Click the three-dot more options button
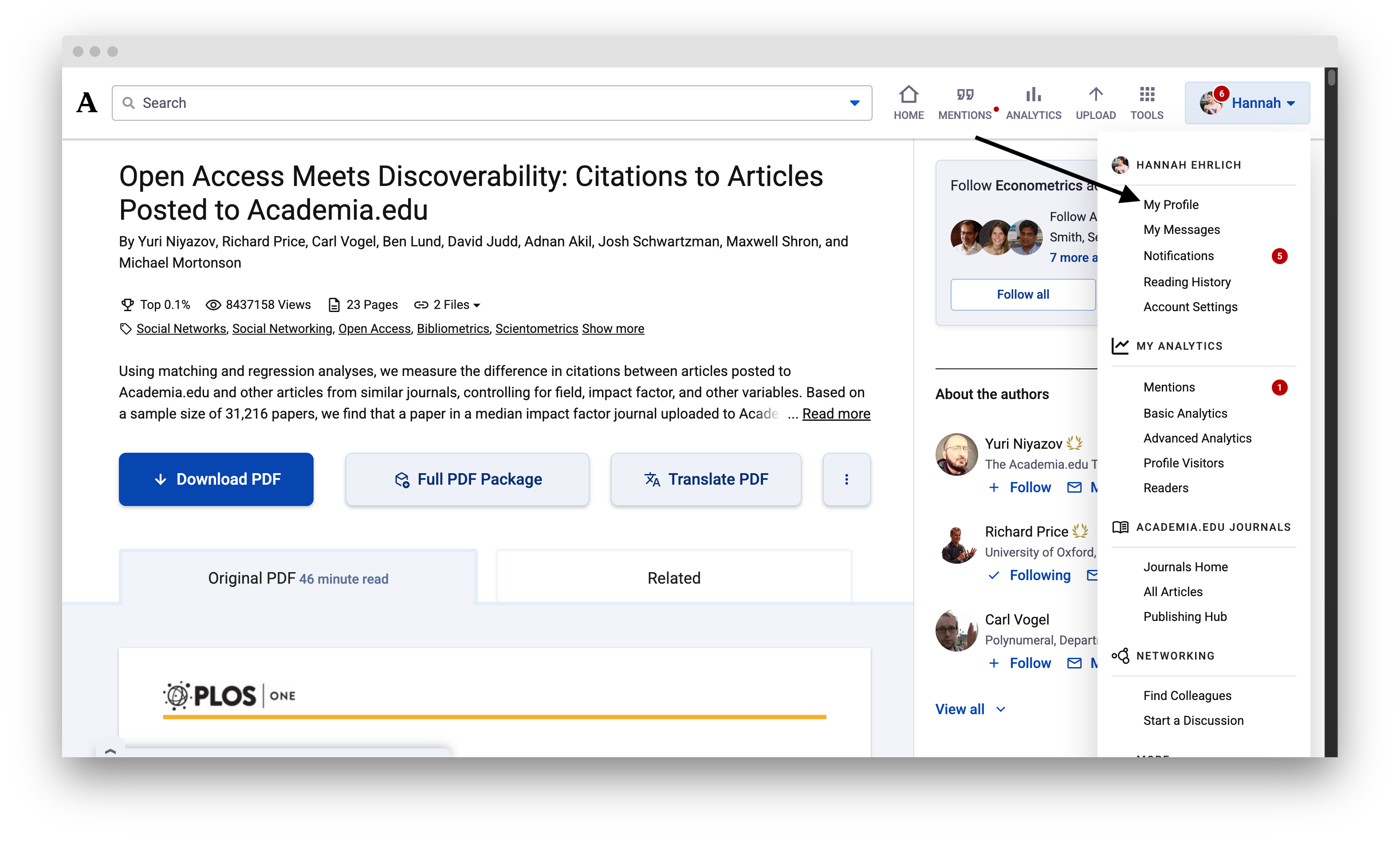Viewport: 1400px width, 846px height. (x=846, y=479)
